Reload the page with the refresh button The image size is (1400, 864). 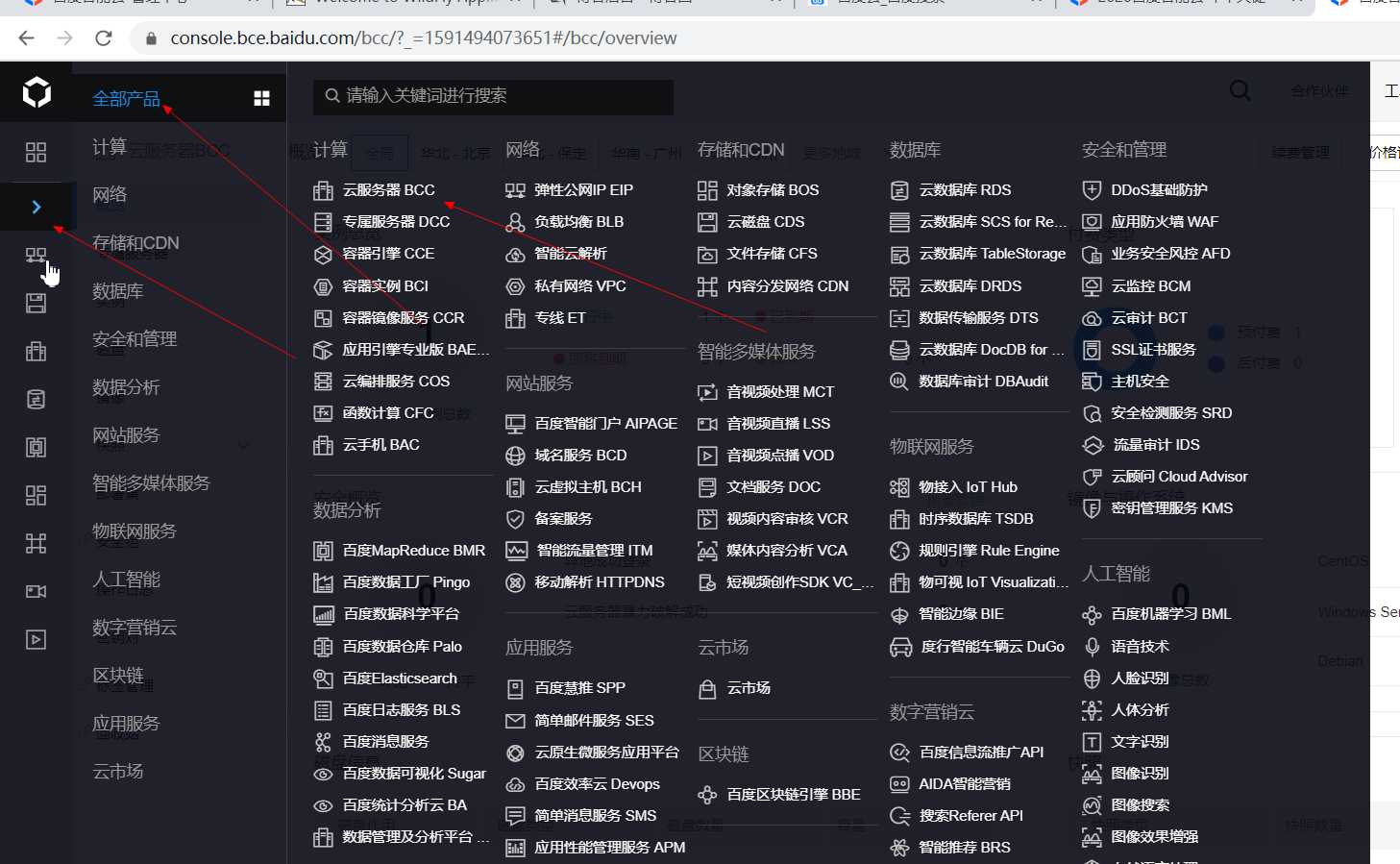[x=104, y=38]
